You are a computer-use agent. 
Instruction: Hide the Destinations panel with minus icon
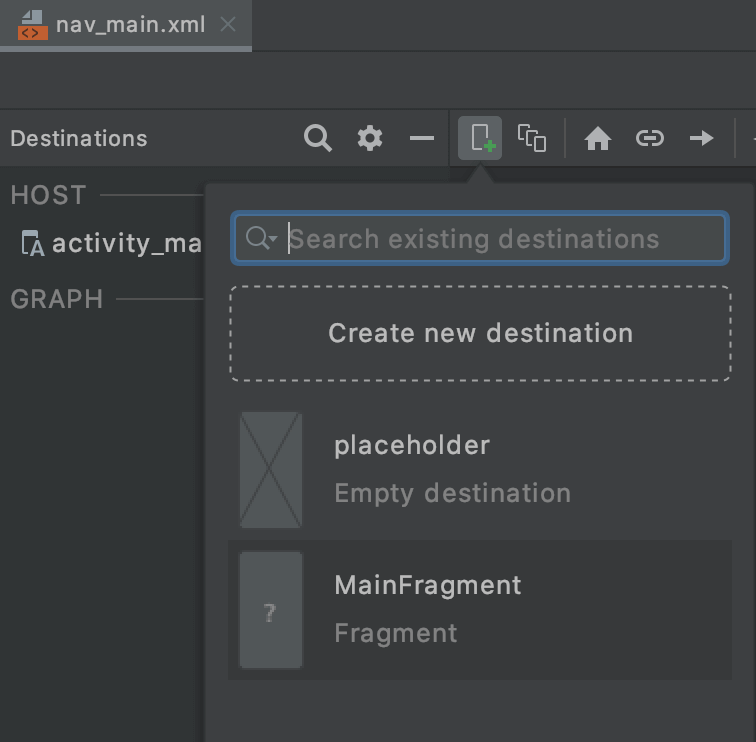422,138
